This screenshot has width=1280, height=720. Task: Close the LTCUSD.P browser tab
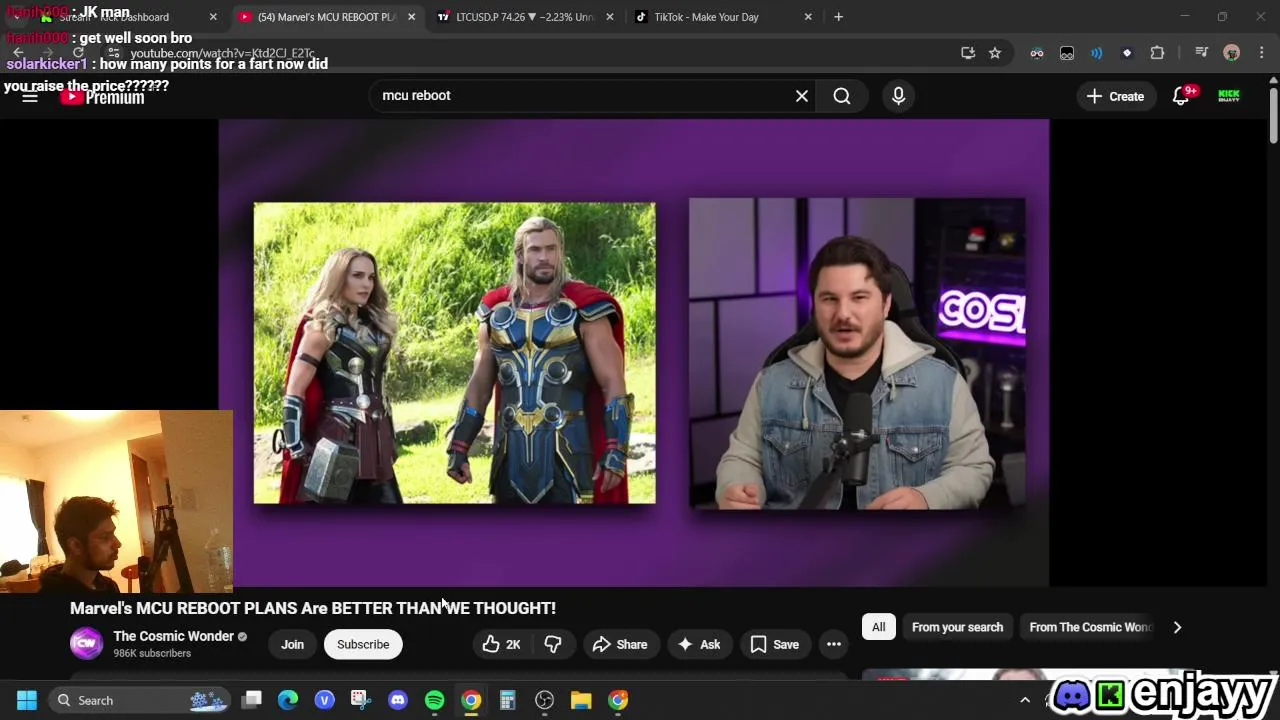coord(610,17)
